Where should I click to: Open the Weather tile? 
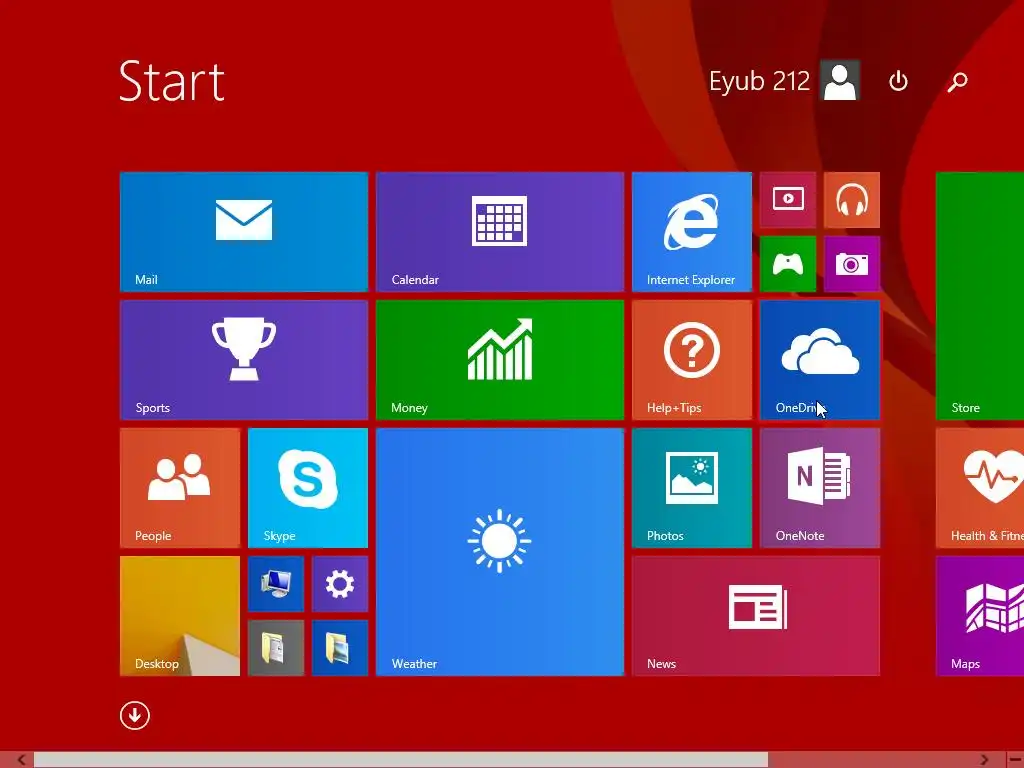pyautogui.click(x=500, y=552)
